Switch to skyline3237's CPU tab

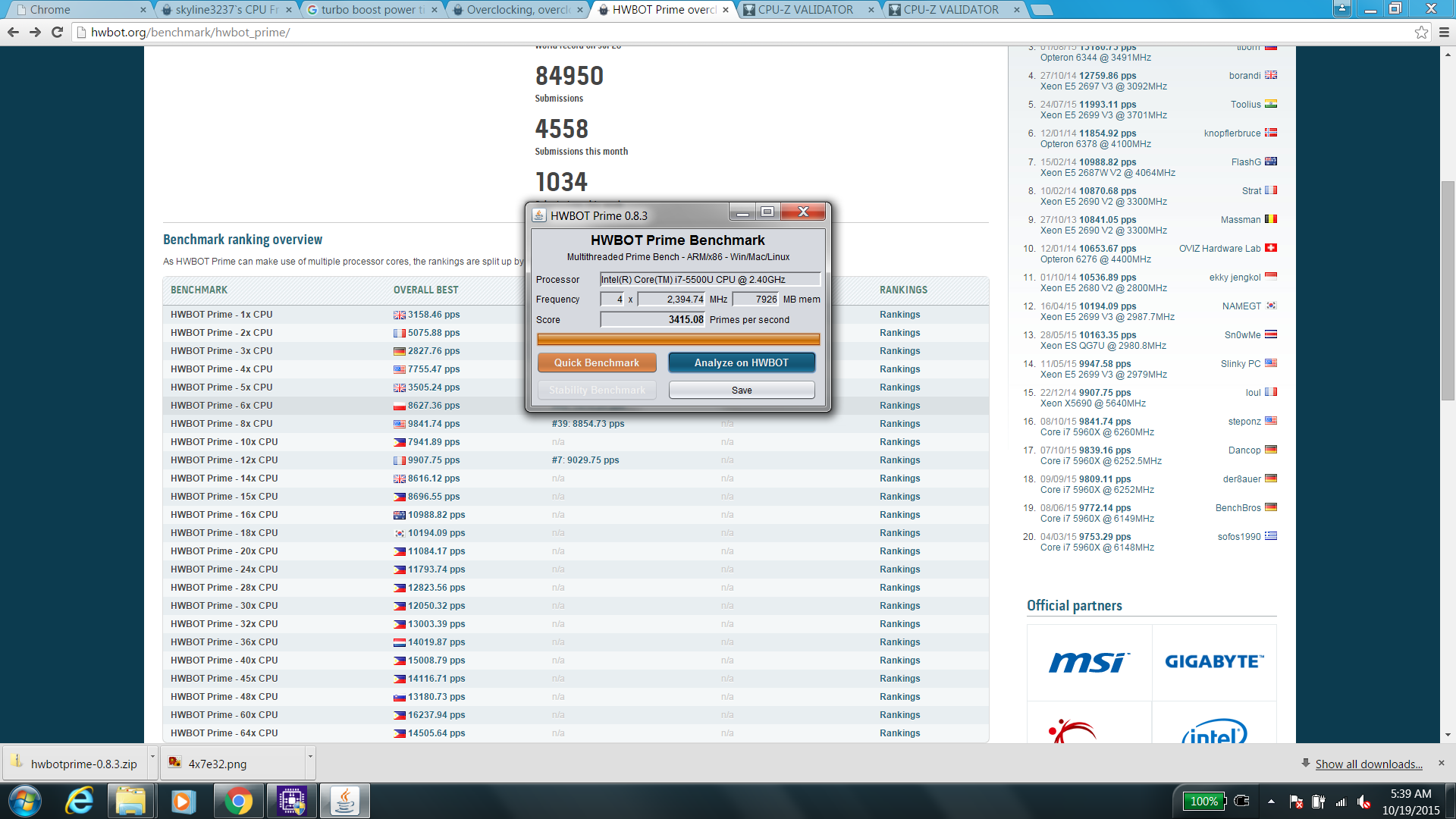[x=226, y=9]
